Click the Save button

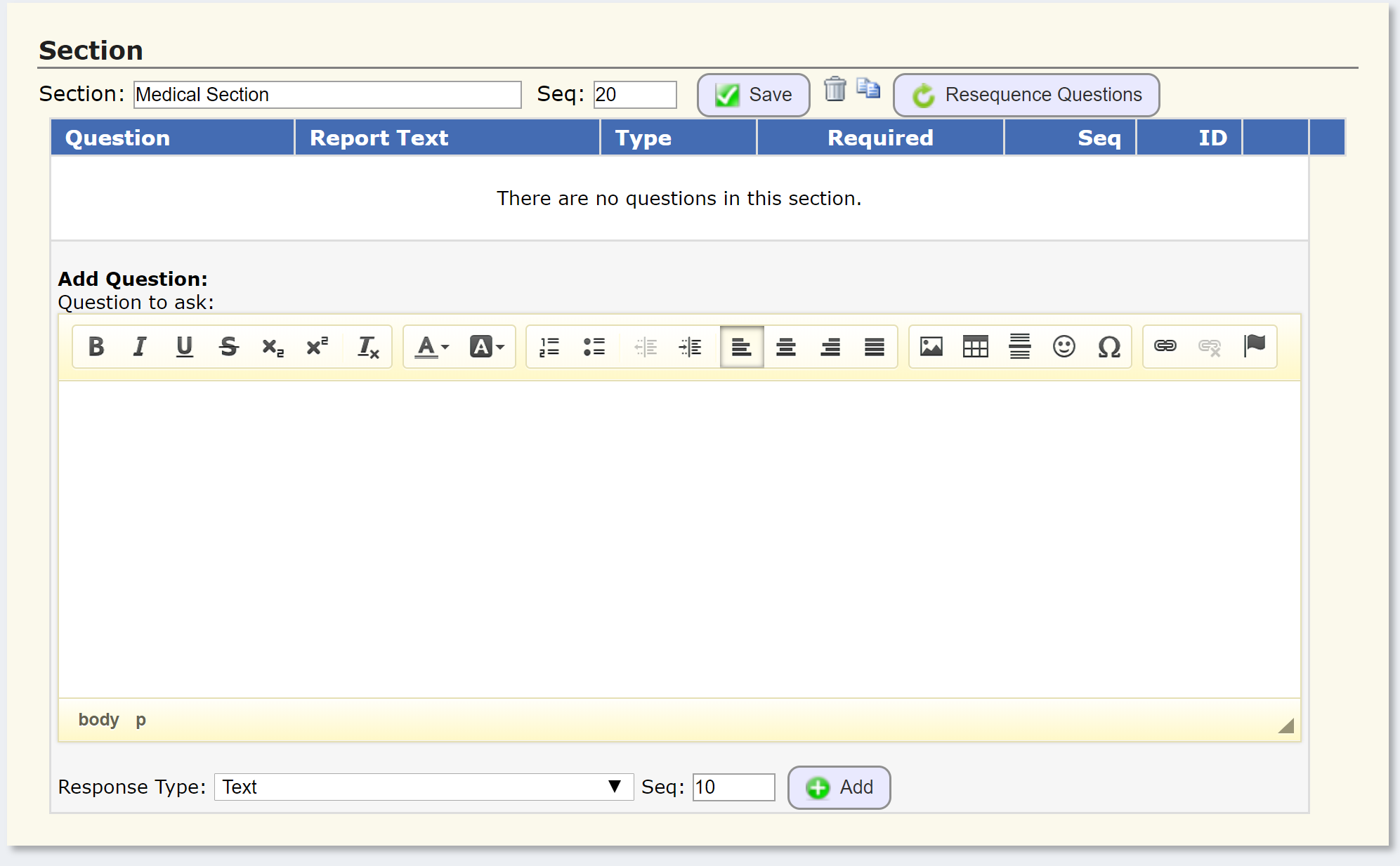tap(753, 95)
